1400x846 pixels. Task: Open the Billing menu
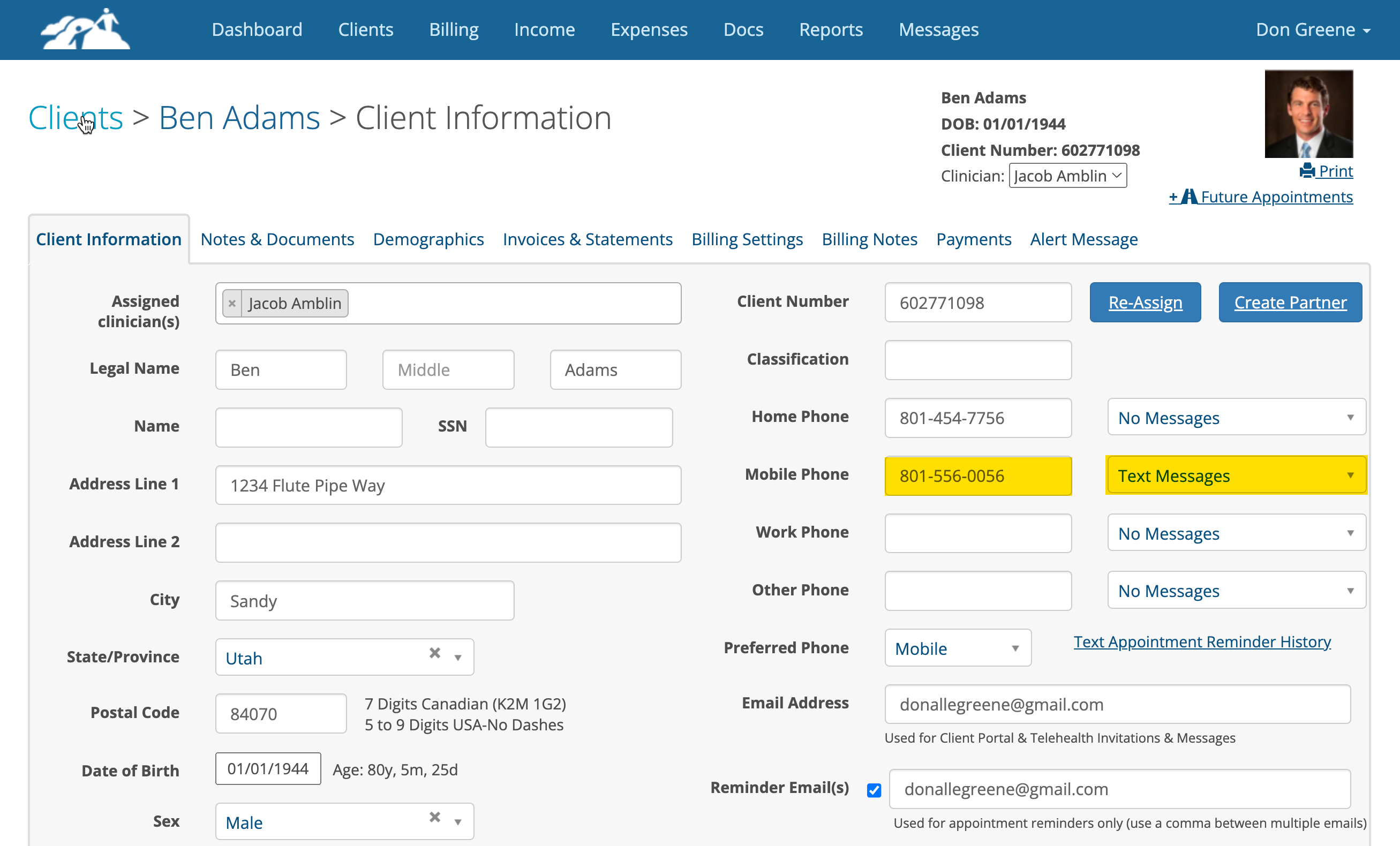point(454,29)
